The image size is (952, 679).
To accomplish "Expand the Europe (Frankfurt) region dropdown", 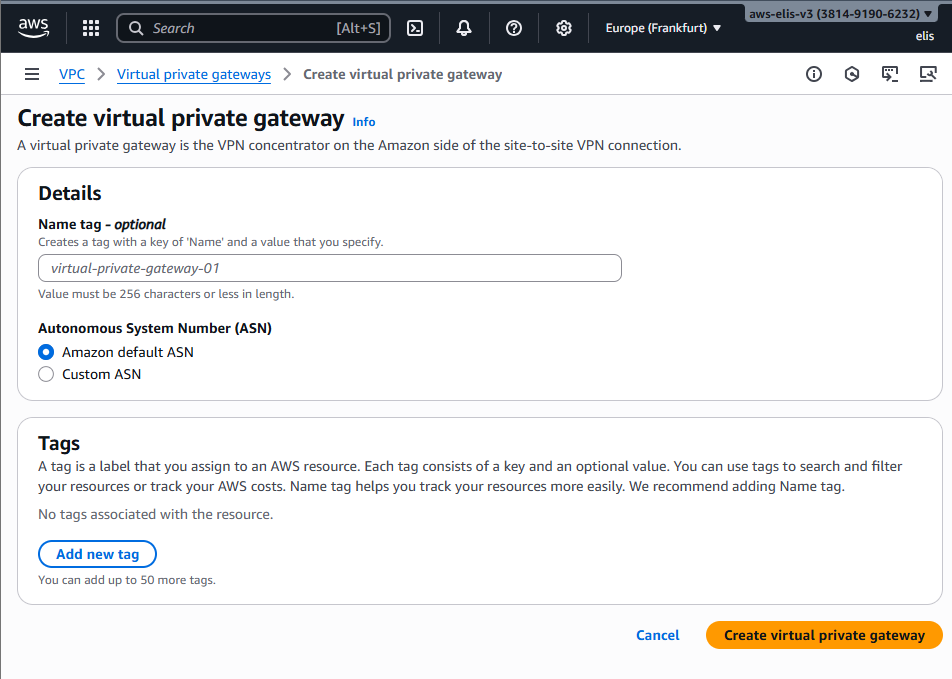I will pos(663,28).
